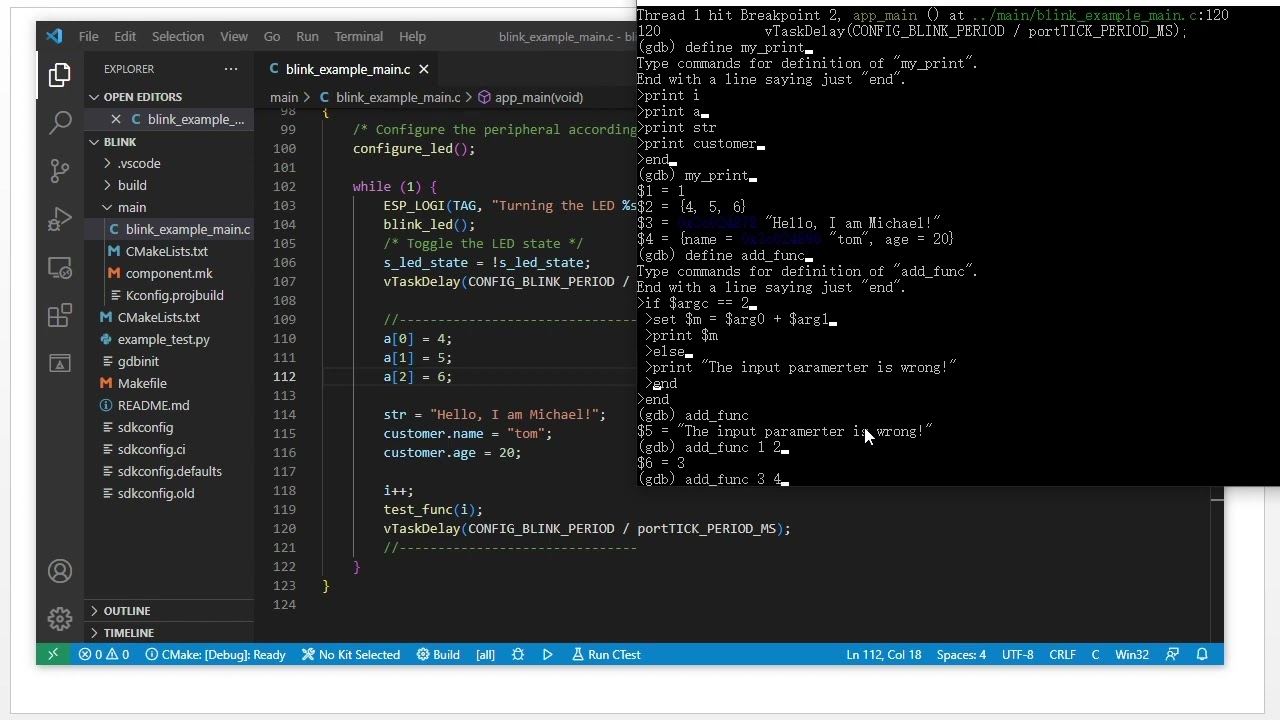Open the Search view in activity bar
This screenshot has height=720, width=1280.
60,122
